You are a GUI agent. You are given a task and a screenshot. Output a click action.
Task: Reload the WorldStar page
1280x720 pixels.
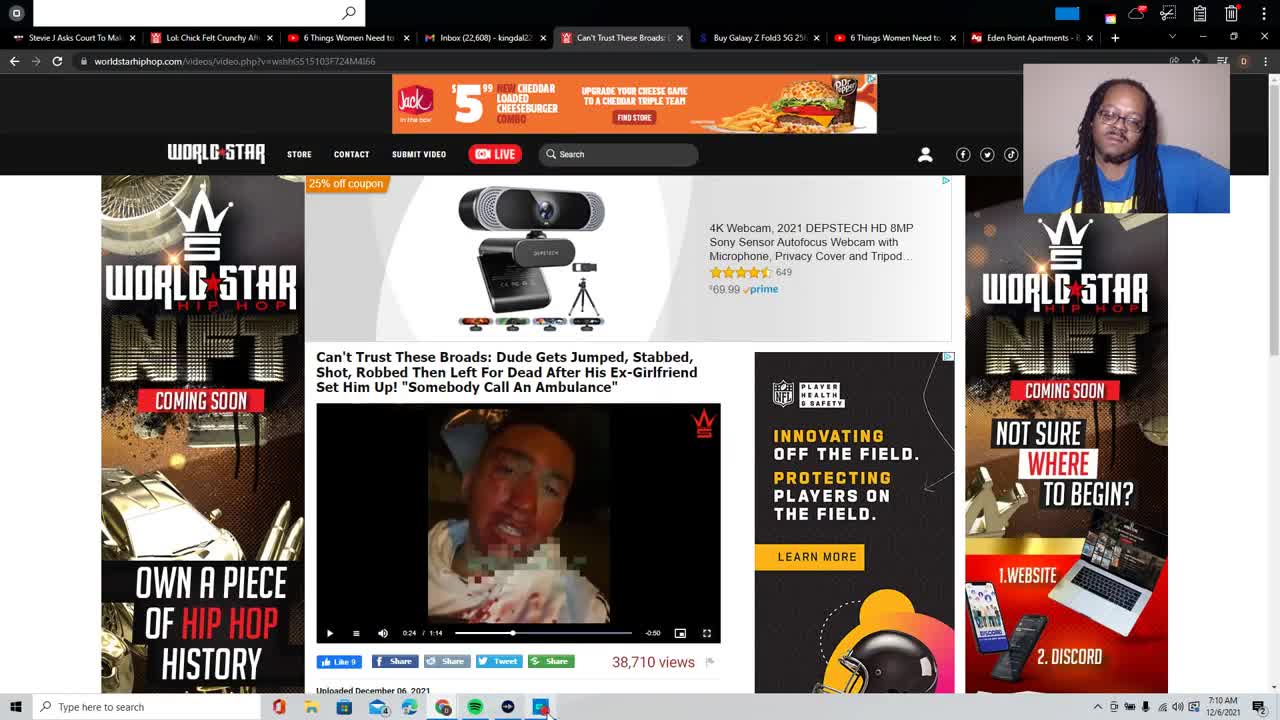(x=57, y=61)
